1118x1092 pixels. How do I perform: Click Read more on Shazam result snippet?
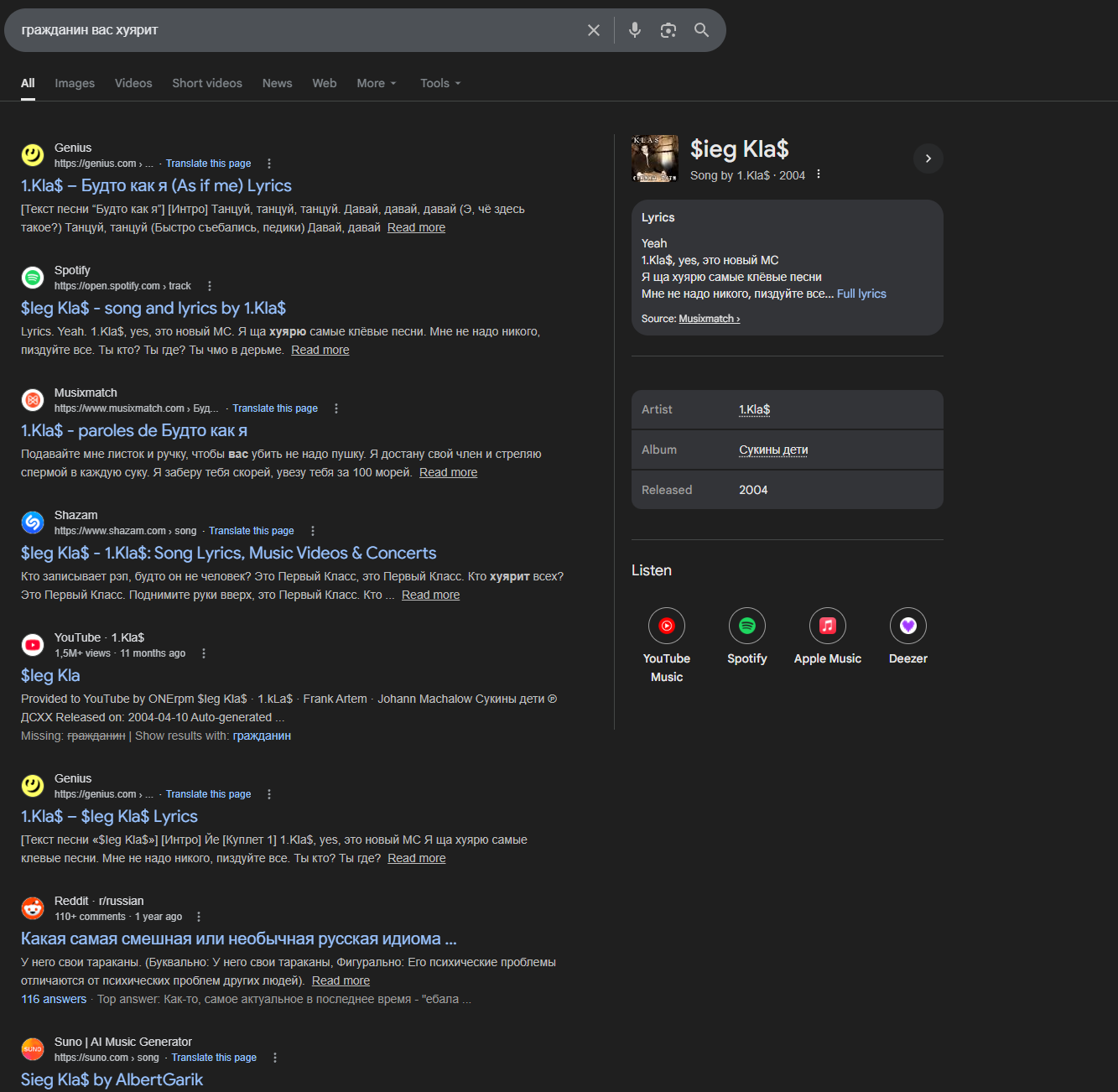pyautogui.click(x=431, y=595)
